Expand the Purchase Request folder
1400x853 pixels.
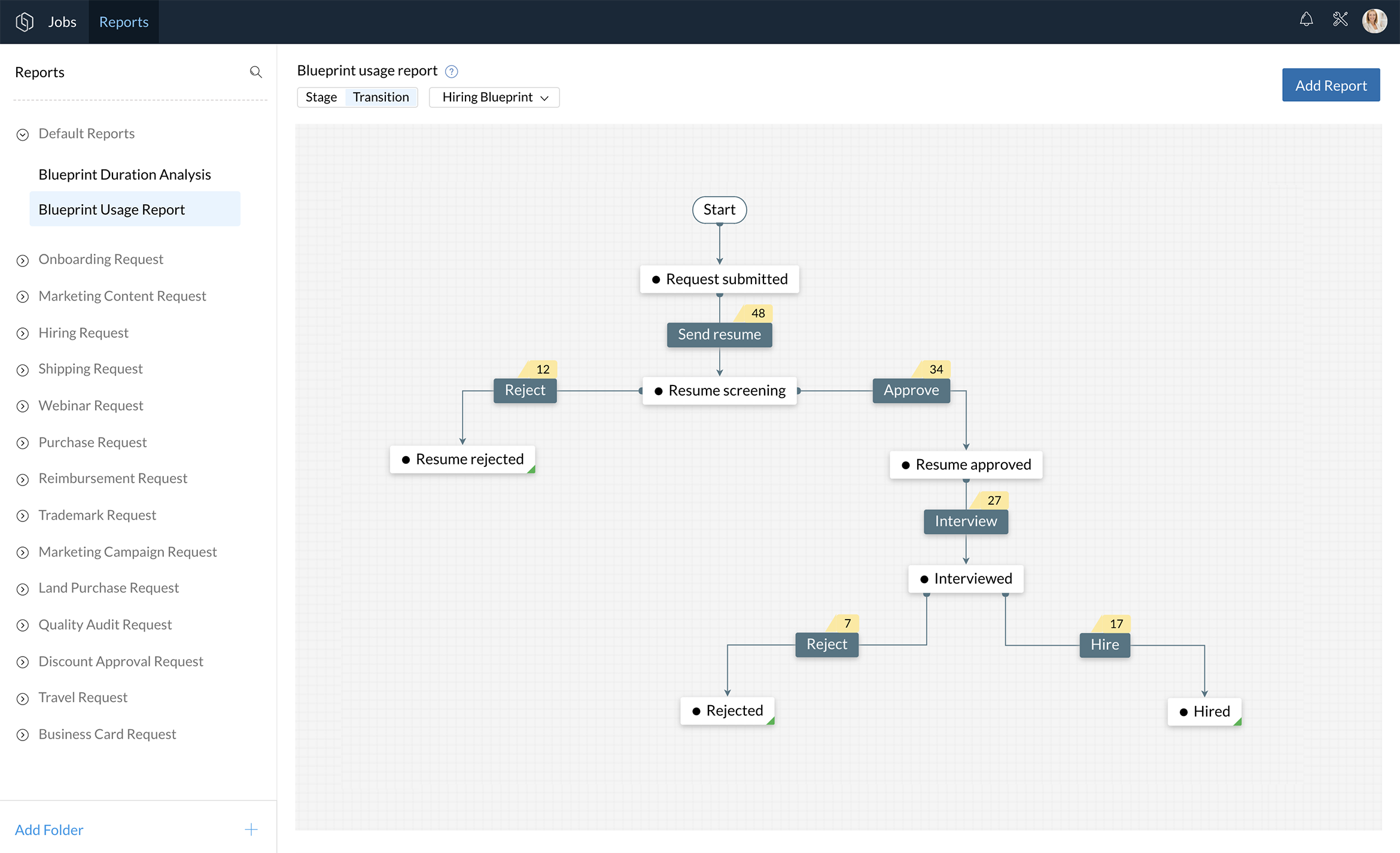(23, 443)
